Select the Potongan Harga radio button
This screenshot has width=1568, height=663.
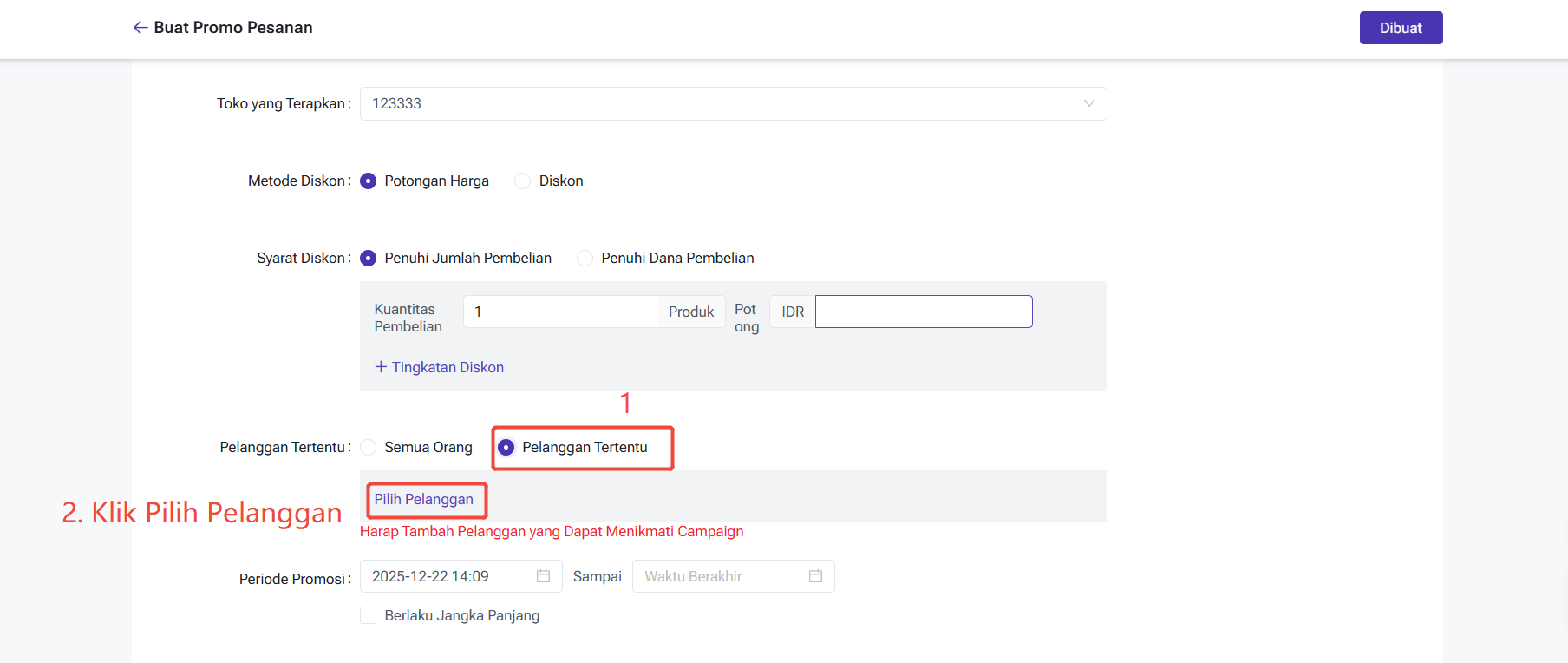click(369, 181)
